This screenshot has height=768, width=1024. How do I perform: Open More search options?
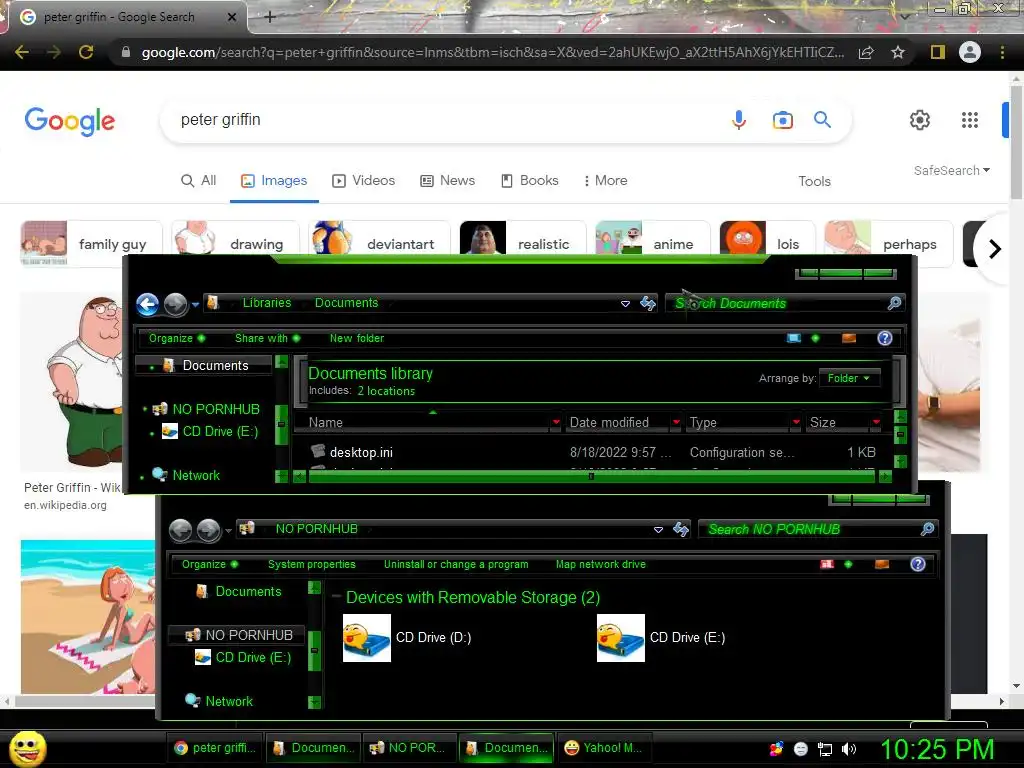[605, 180]
